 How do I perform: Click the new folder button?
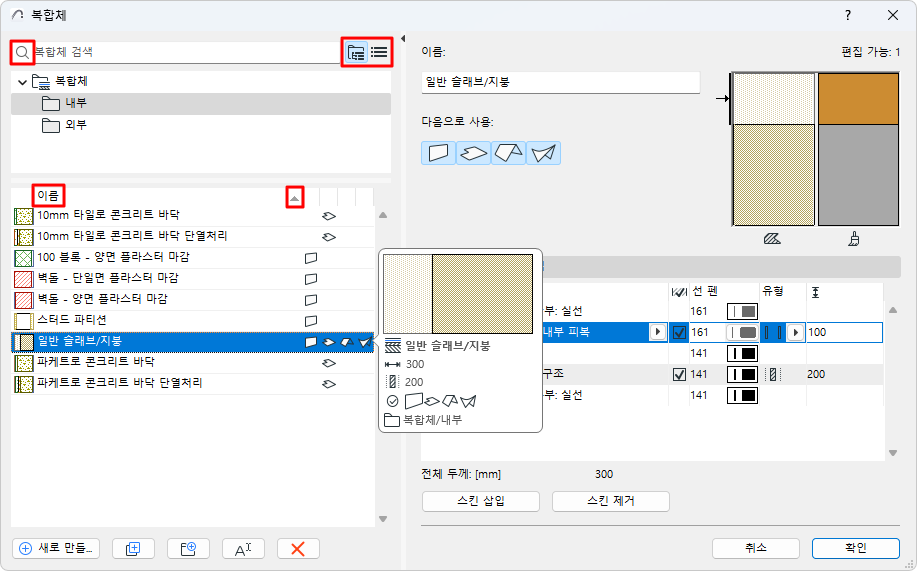[188, 549]
